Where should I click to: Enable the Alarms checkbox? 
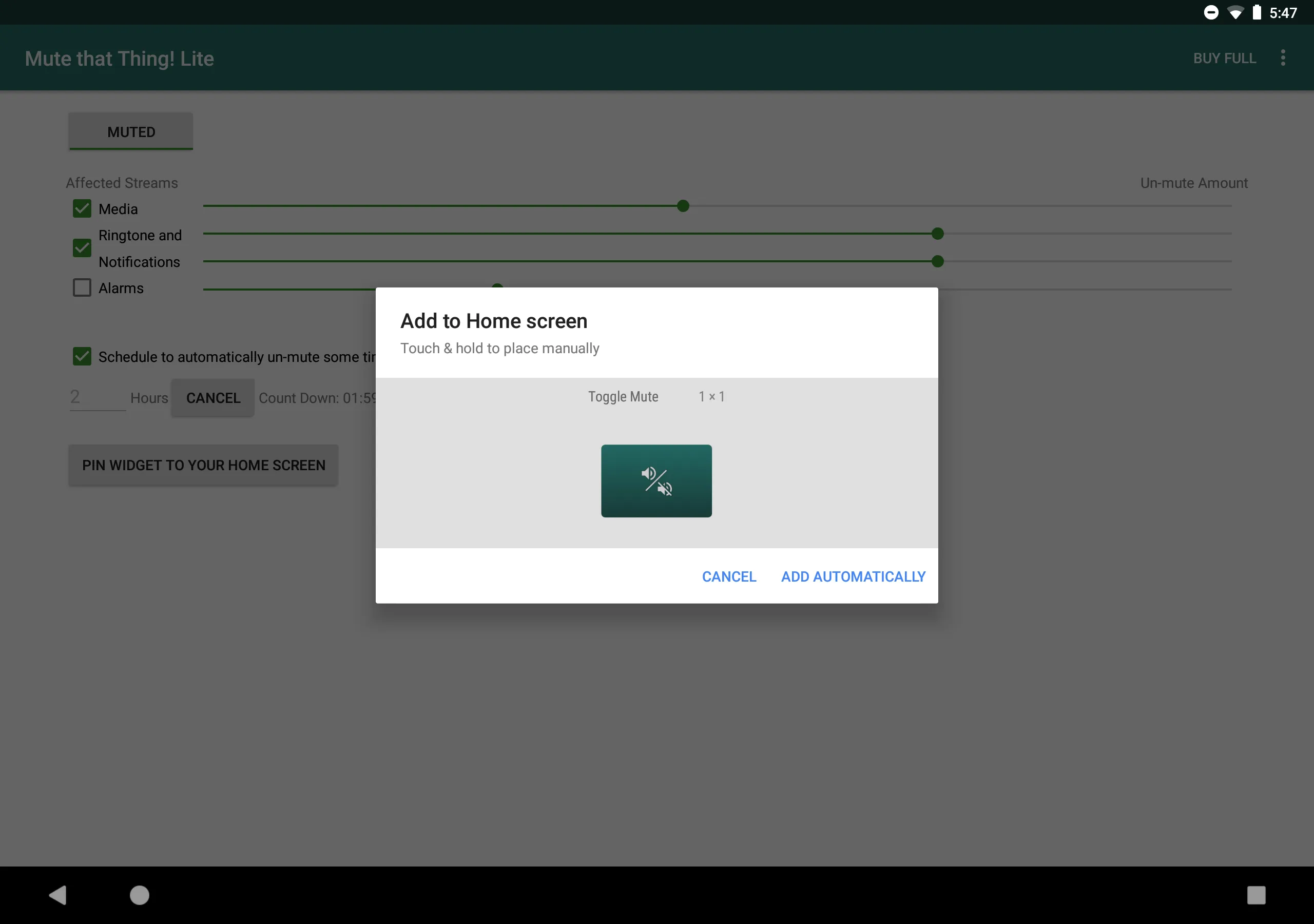[x=81, y=289]
